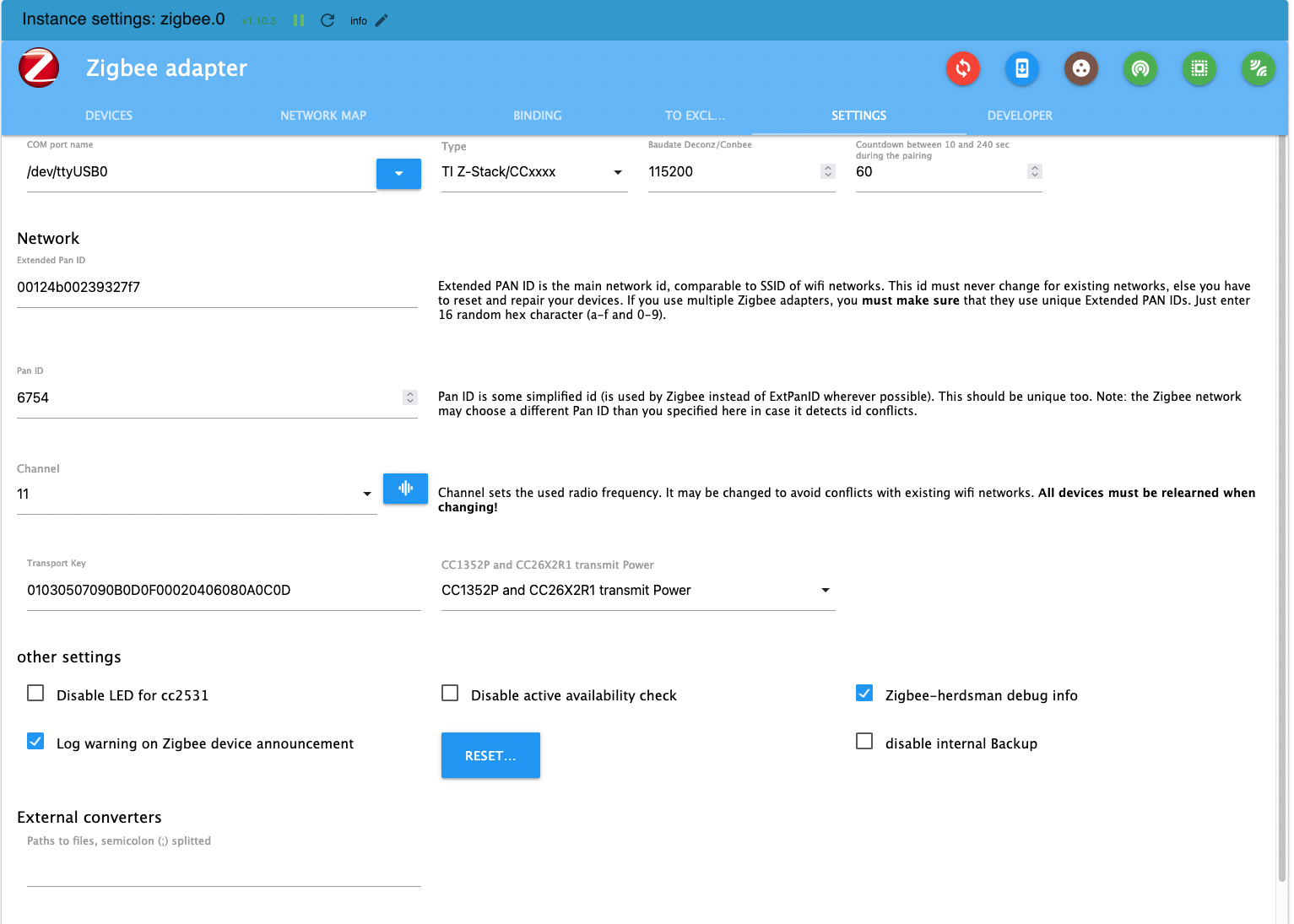Click the channel scan waveform button
Viewport: 1294px width, 924px height.
[405, 489]
